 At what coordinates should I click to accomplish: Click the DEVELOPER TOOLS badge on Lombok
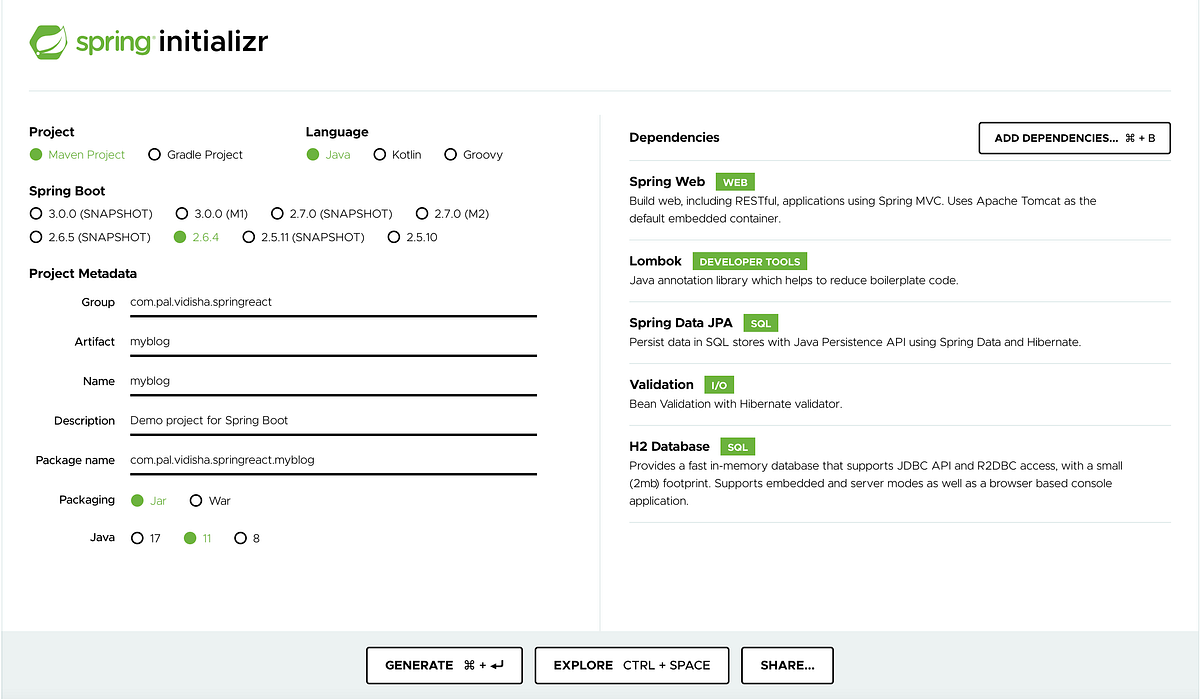point(750,260)
